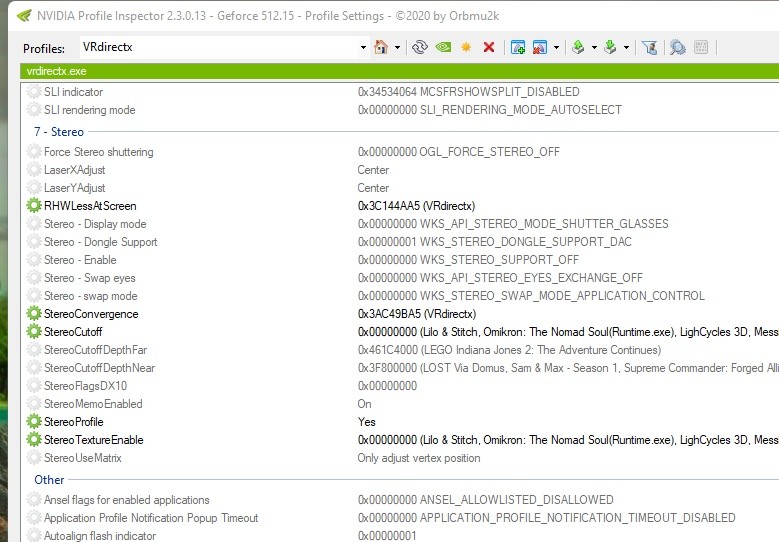The height and width of the screenshot is (542, 779).
Task: Click the gray gear beside Stereo - Dongle Support
Action: click(x=34, y=241)
